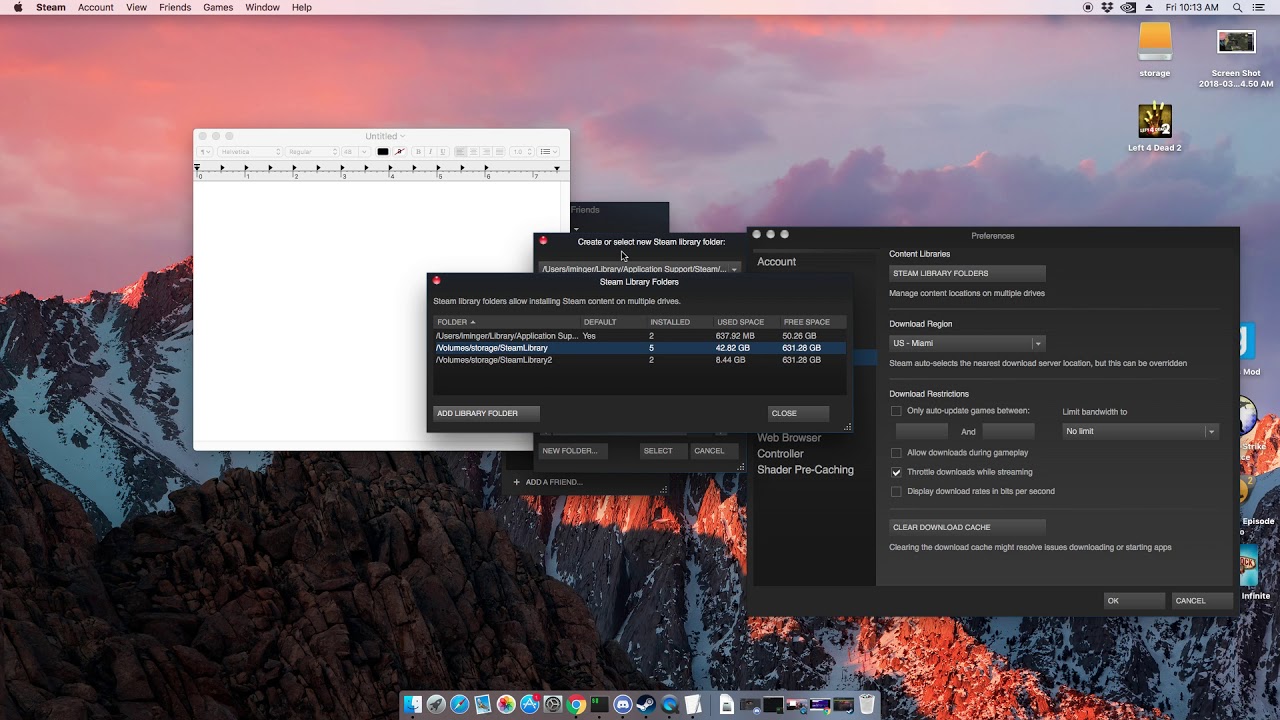Image resolution: width=1280 pixels, height=720 pixels.
Task: Open Photos app in the dock
Action: pyautogui.click(x=506, y=704)
